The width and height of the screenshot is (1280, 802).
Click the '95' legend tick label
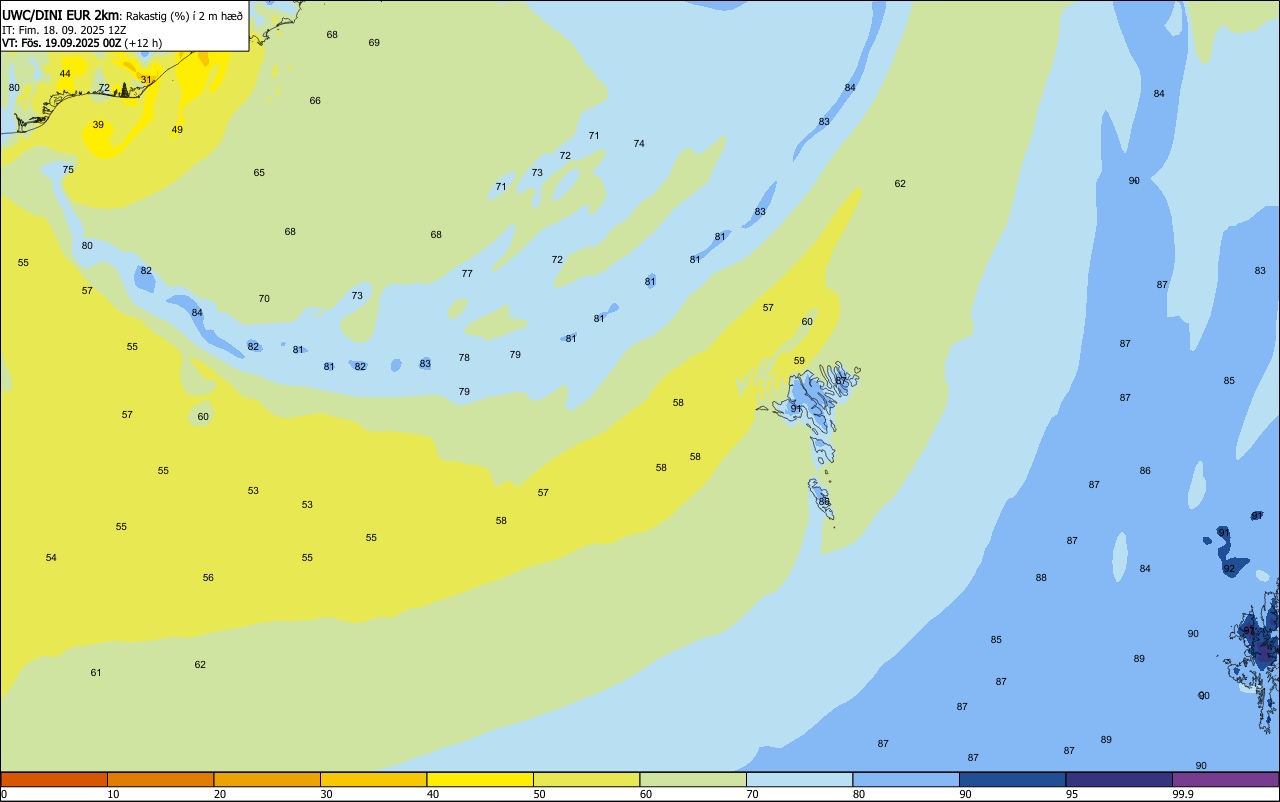click(1071, 794)
